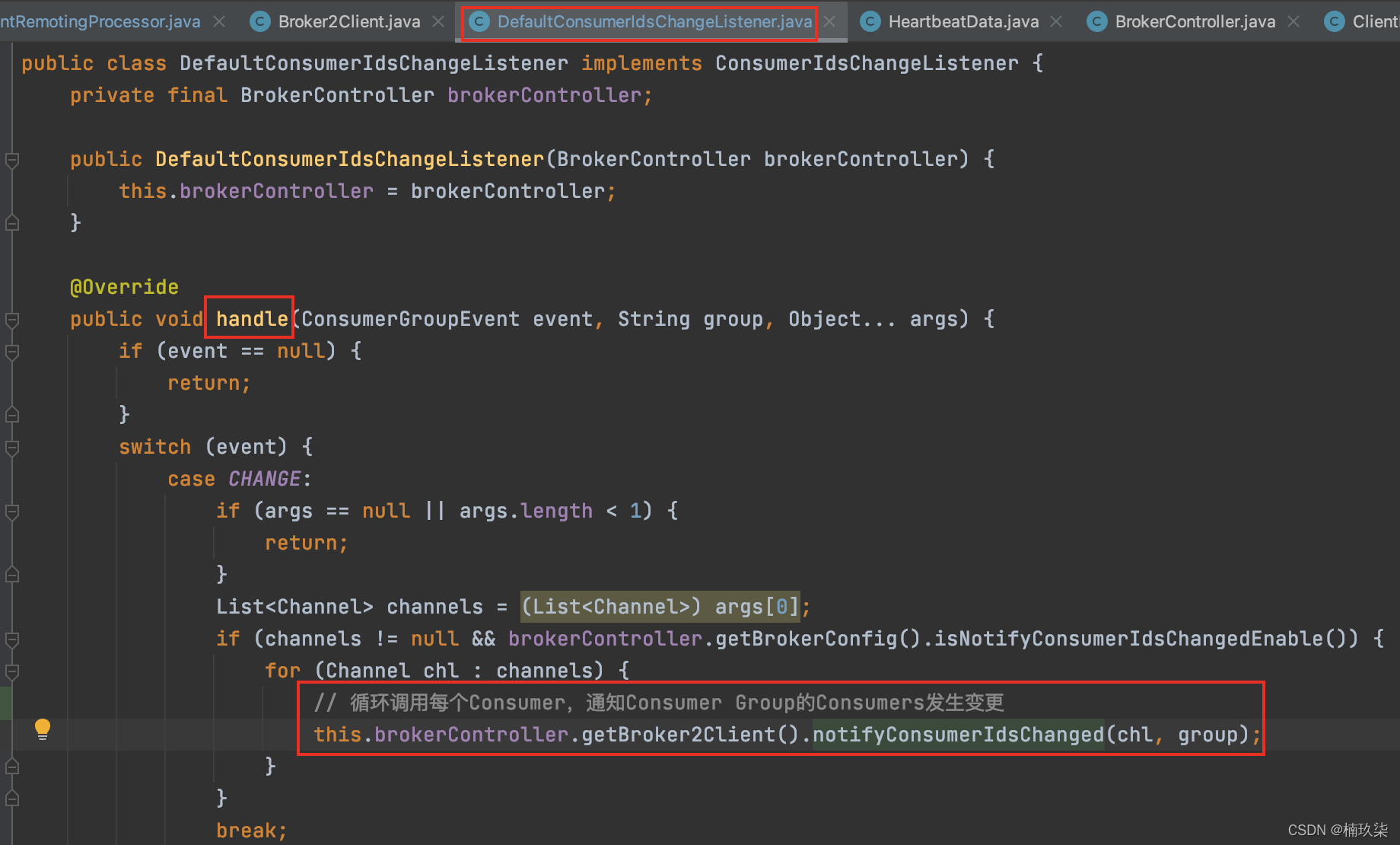This screenshot has height=845, width=1400.
Task: Click the Broker2Client.java class file icon
Action: click(x=260, y=22)
